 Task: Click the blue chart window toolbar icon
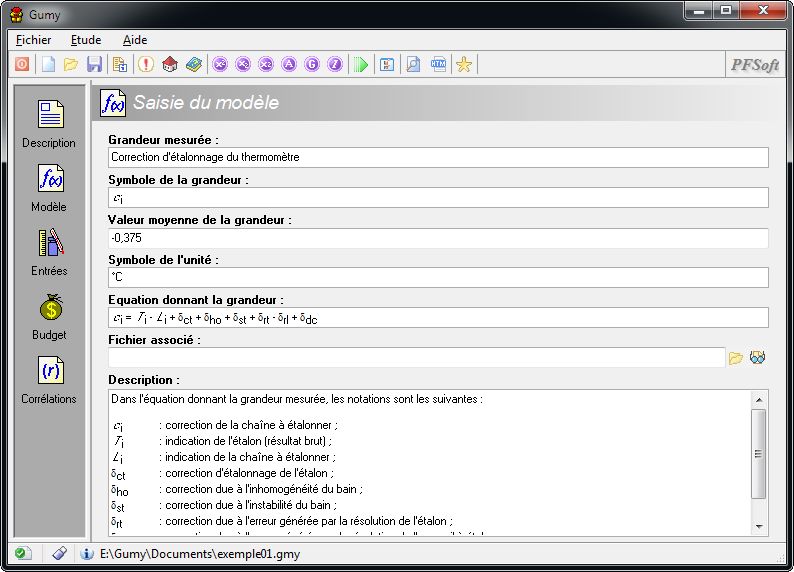(387, 64)
